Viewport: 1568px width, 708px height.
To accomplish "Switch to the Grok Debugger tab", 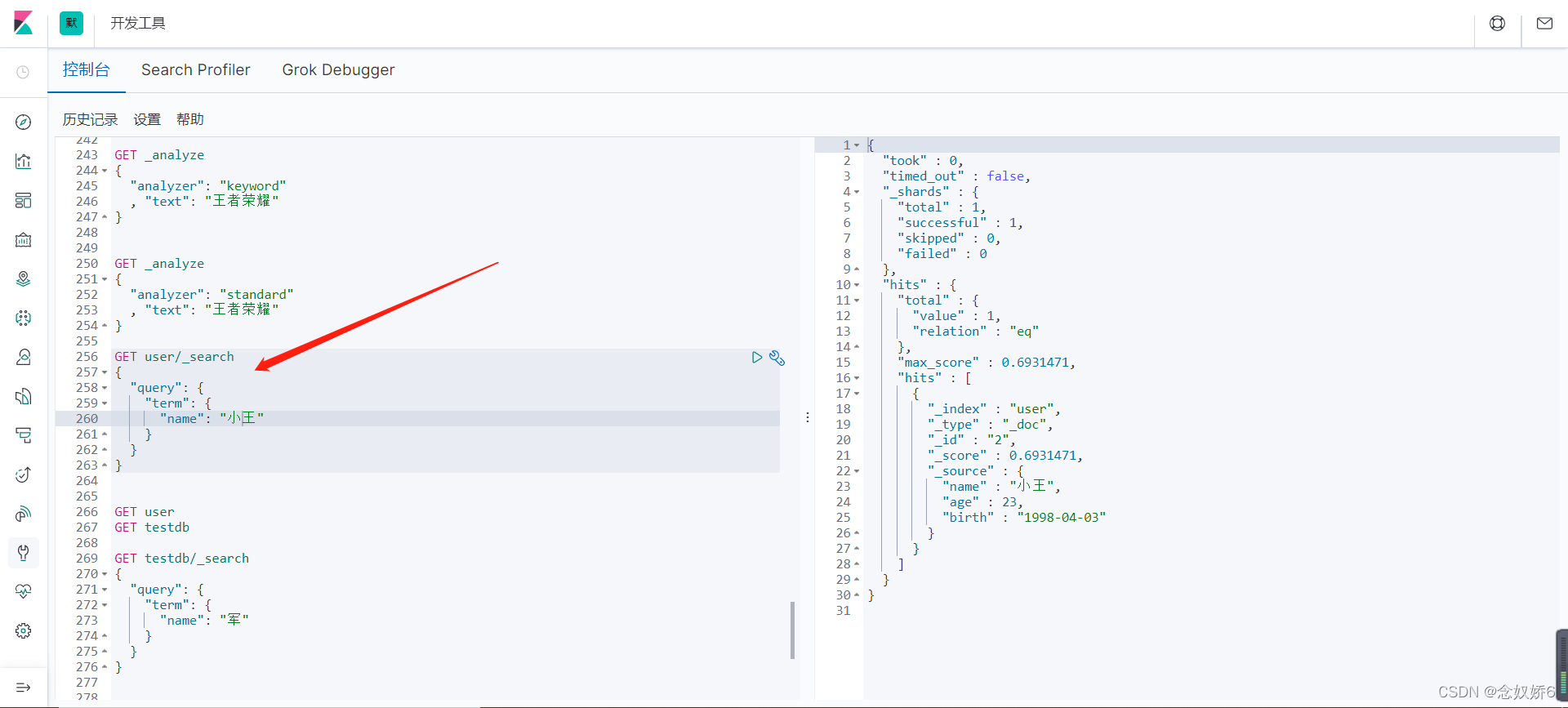I will [338, 70].
